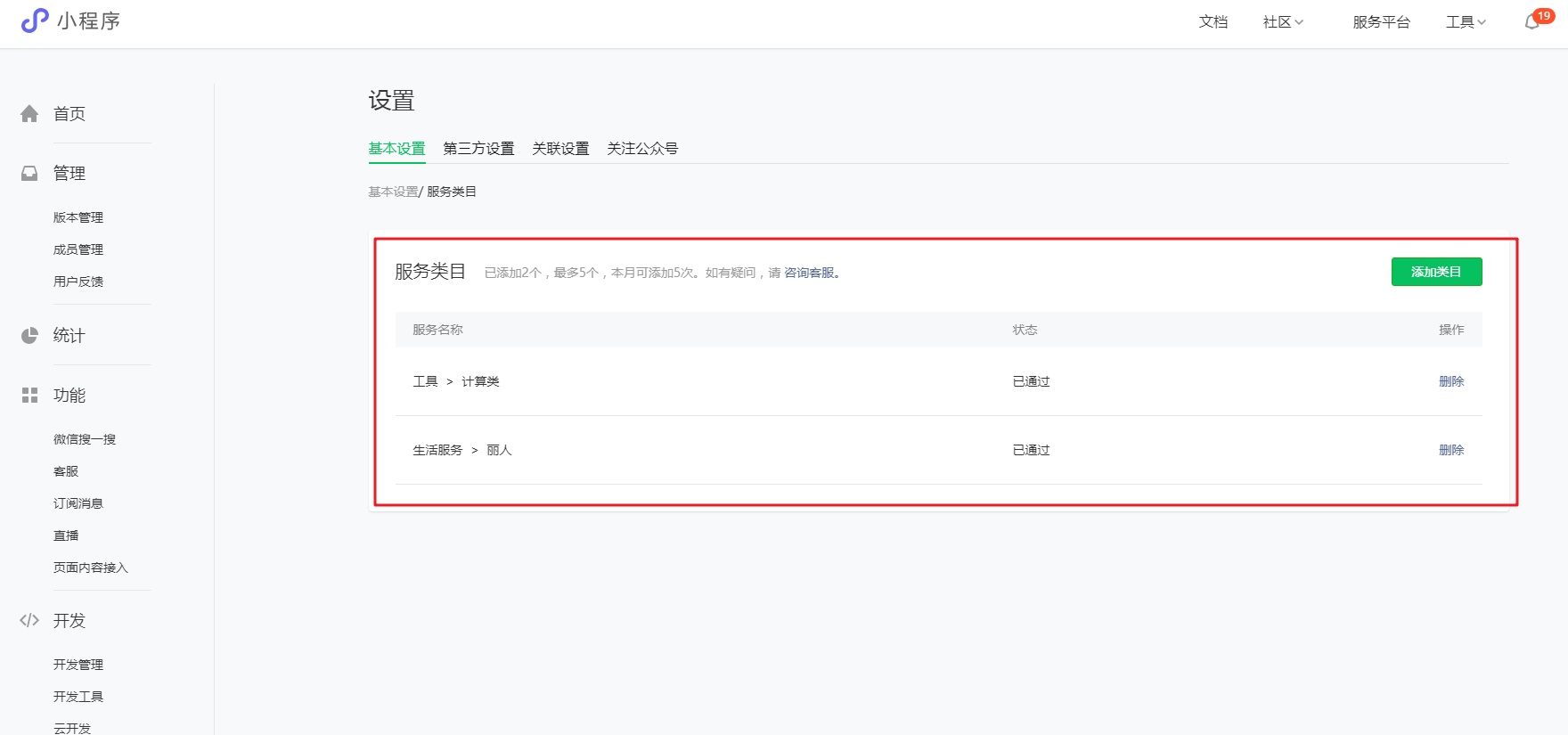Click the inbox icon beside 管理
Screen dimensions: 1568x735
(29, 173)
